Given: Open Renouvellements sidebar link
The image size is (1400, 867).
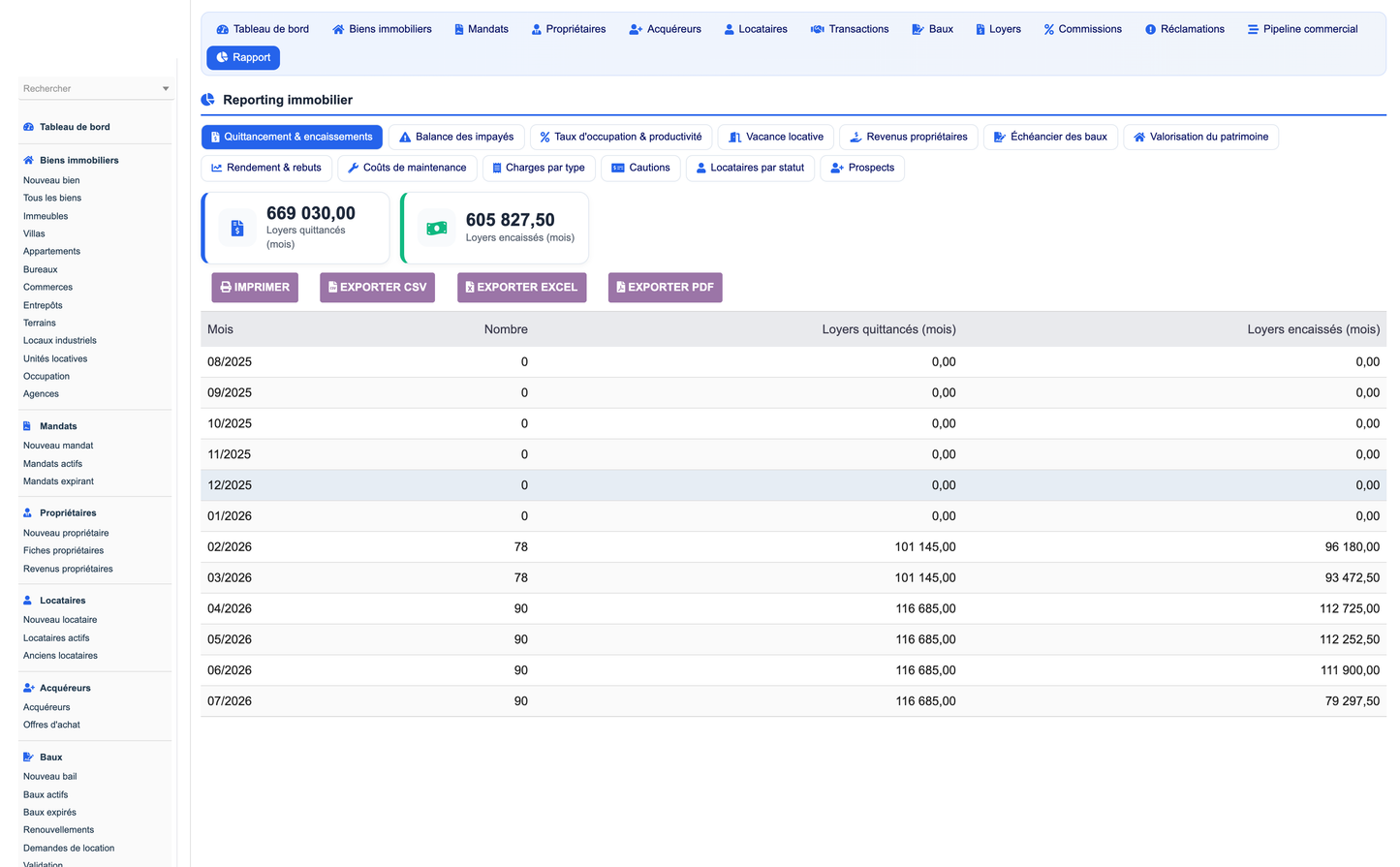Looking at the screenshot, I should 58,830.
